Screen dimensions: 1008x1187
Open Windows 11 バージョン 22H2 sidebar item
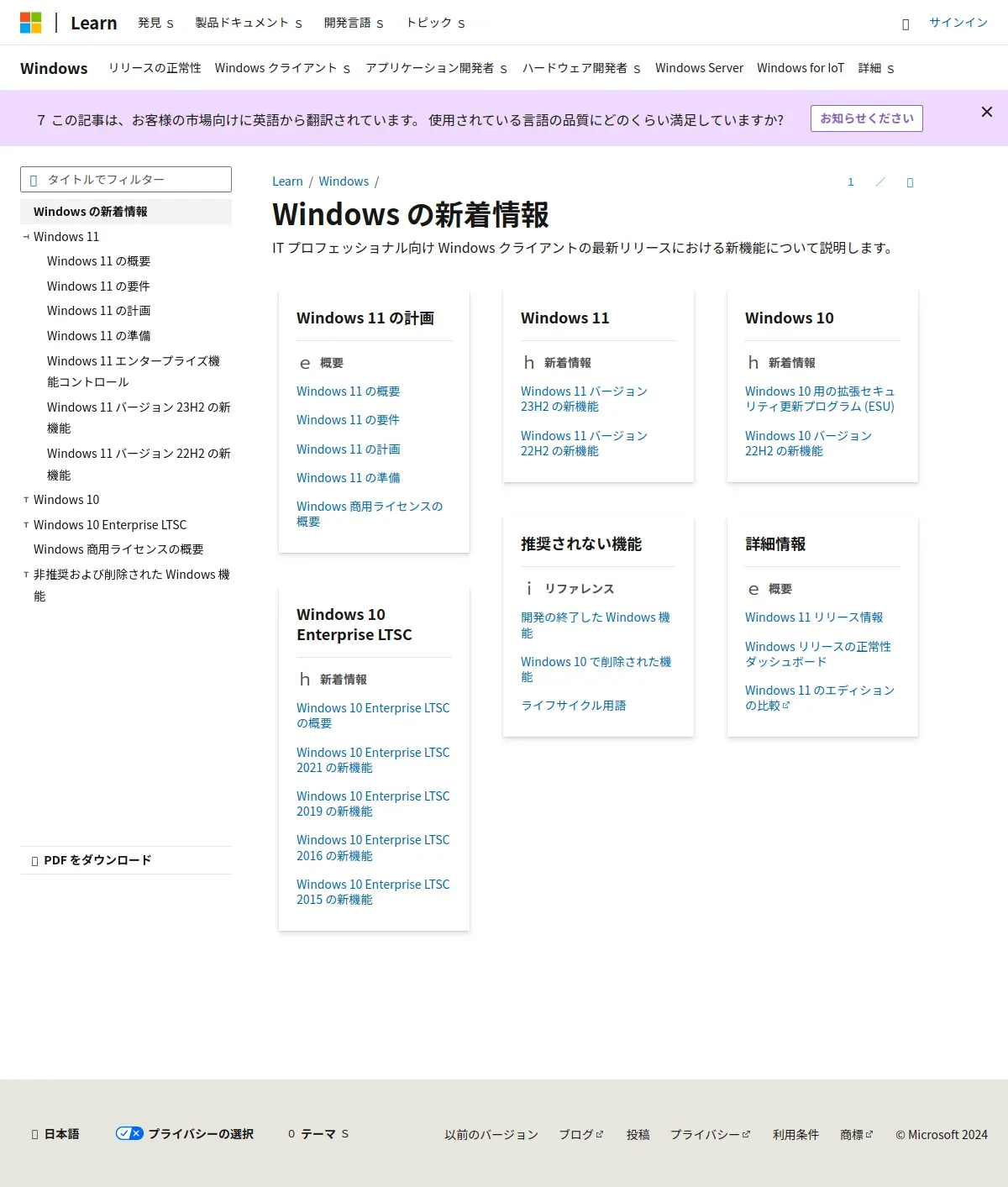(139, 465)
